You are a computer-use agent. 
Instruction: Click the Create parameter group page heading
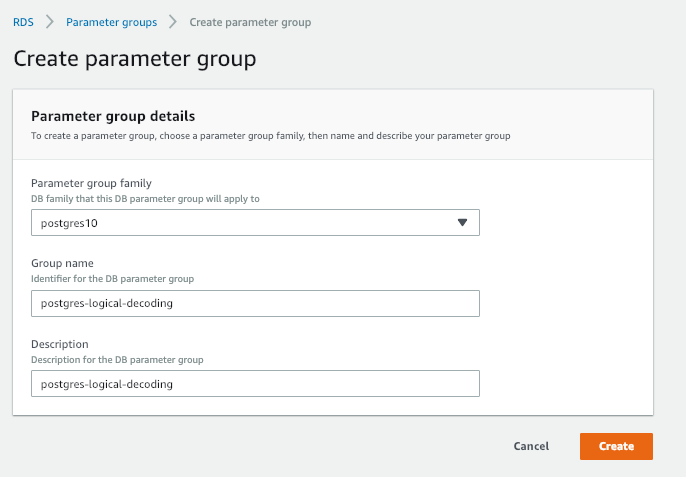point(134,59)
